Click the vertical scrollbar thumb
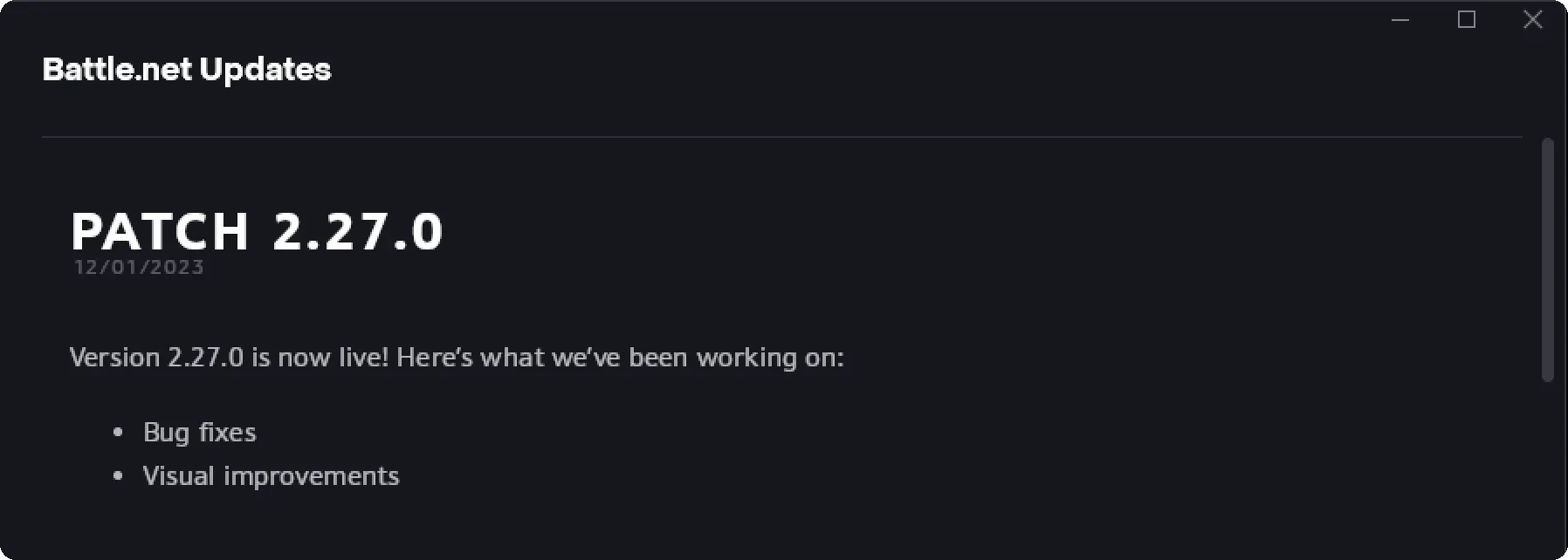This screenshot has width=1568, height=560. click(1548, 259)
